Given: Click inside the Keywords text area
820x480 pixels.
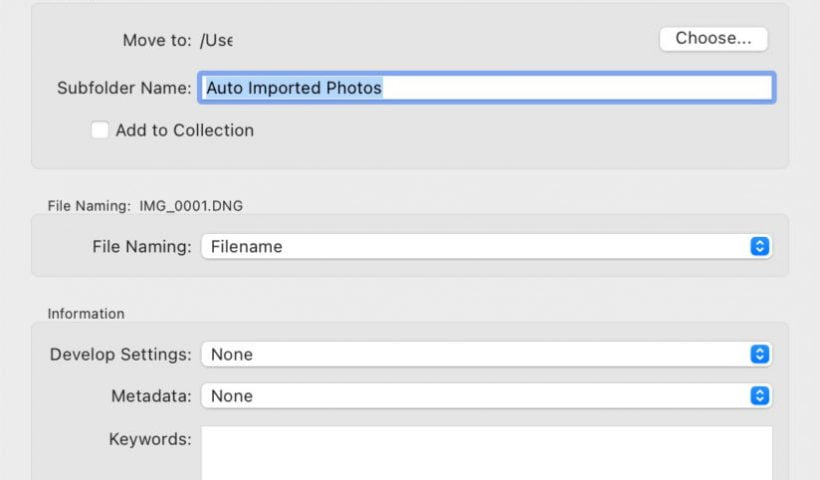Looking at the screenshot, I should coord(486,453).
